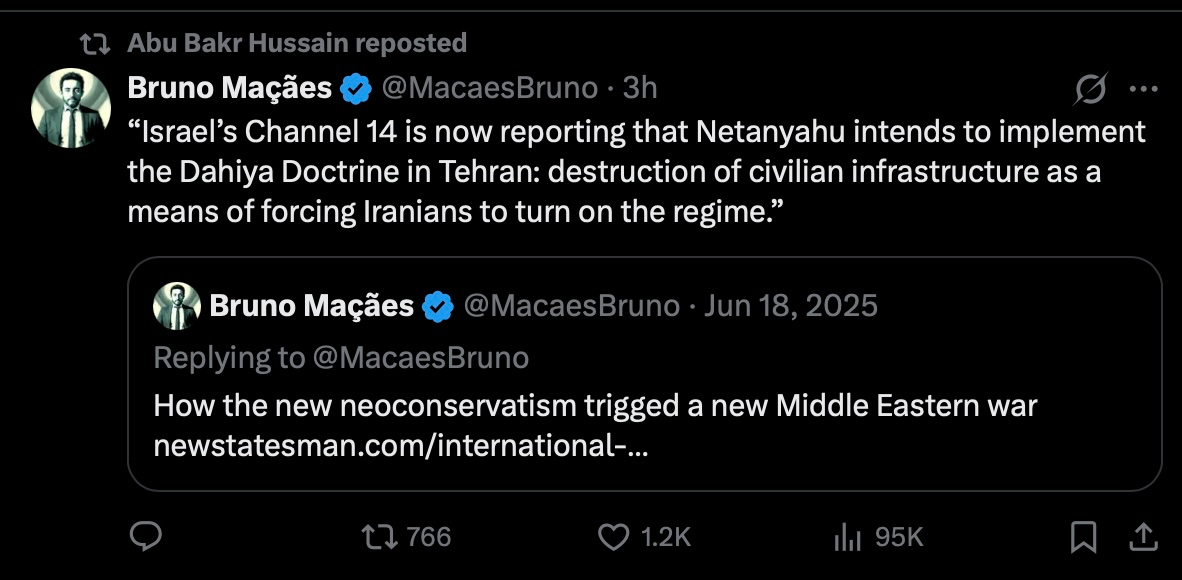Click the small avatar in quoted tweet
This screenshot has height=580, width=1182.
coord(177,306)
